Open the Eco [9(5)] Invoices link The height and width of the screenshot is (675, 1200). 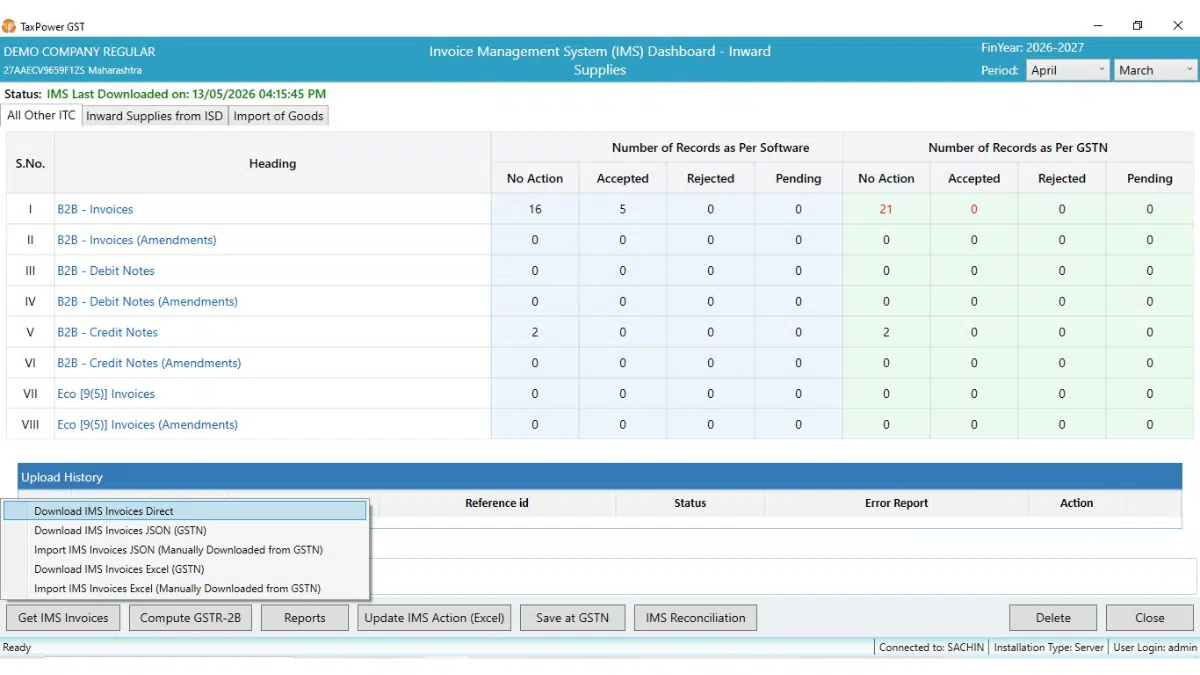click(x=106, y=394)
